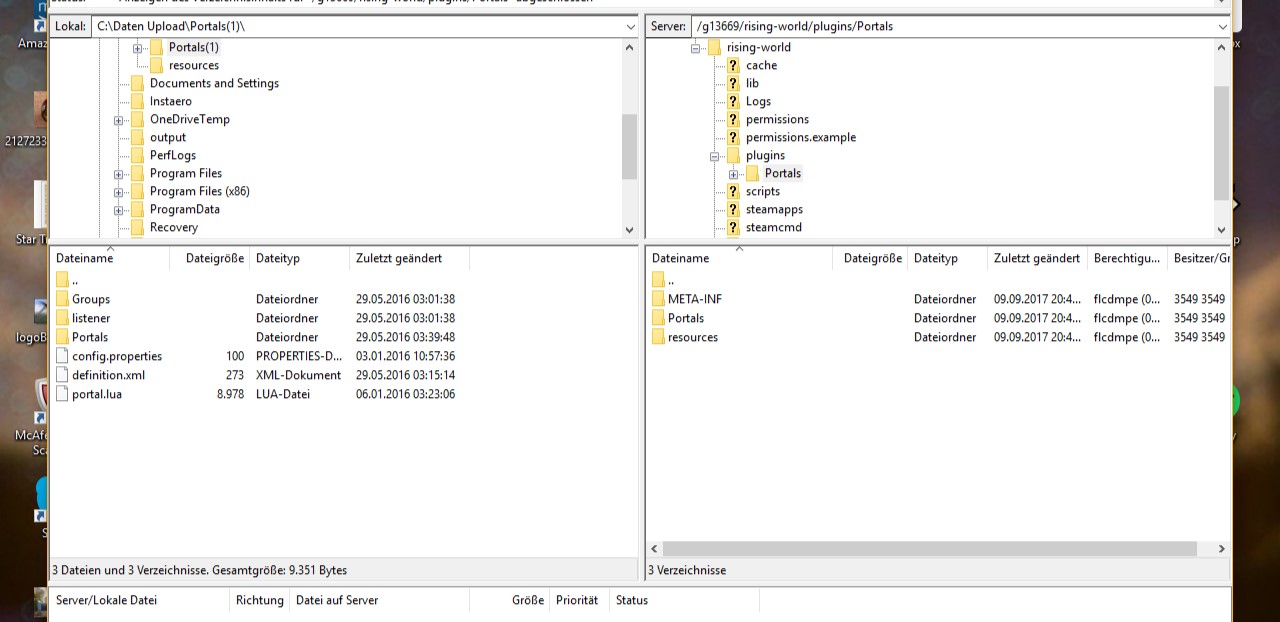Viewport: 1280px width, 622px height.
Task: Click question-mark icon beside steamcmd folder
Action: [733, 227]
